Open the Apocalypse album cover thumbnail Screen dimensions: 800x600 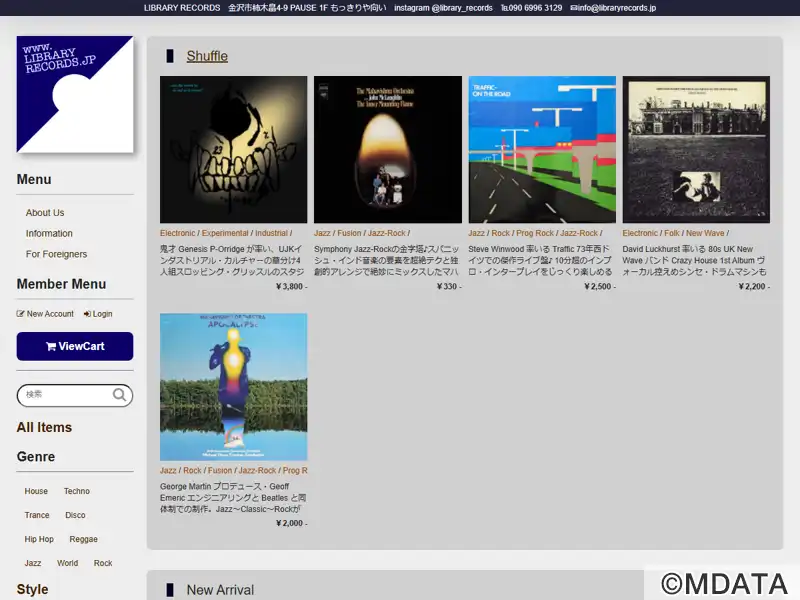pyautogui.click(x=233, y=387)
